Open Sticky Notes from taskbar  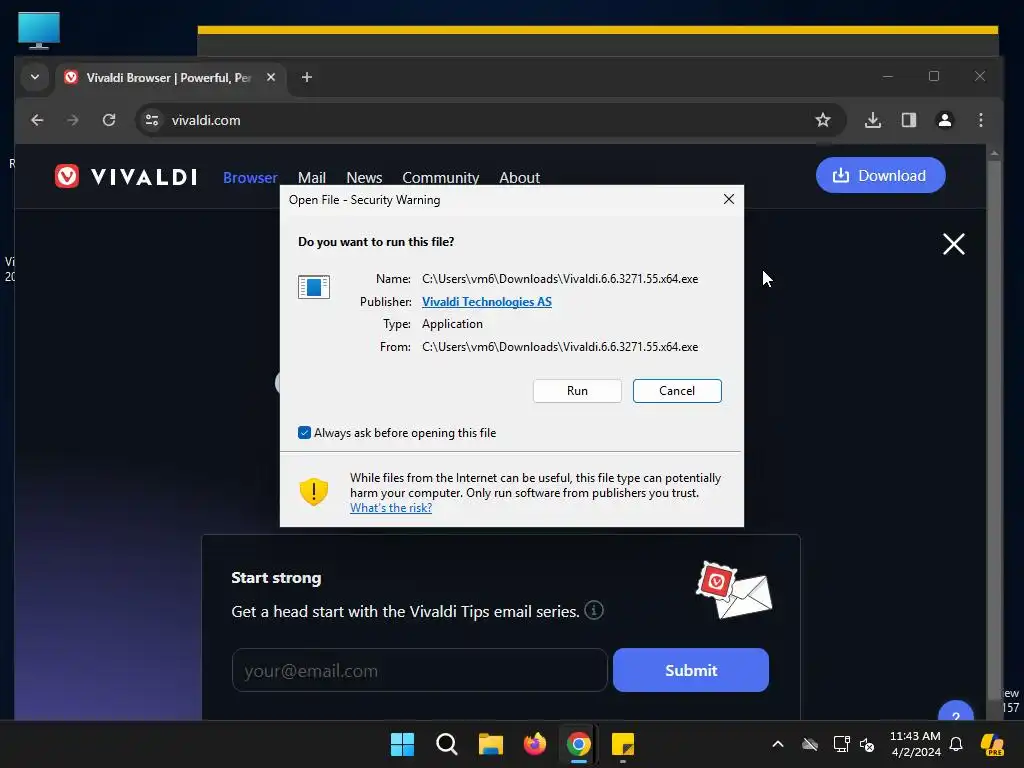point(622,744)
